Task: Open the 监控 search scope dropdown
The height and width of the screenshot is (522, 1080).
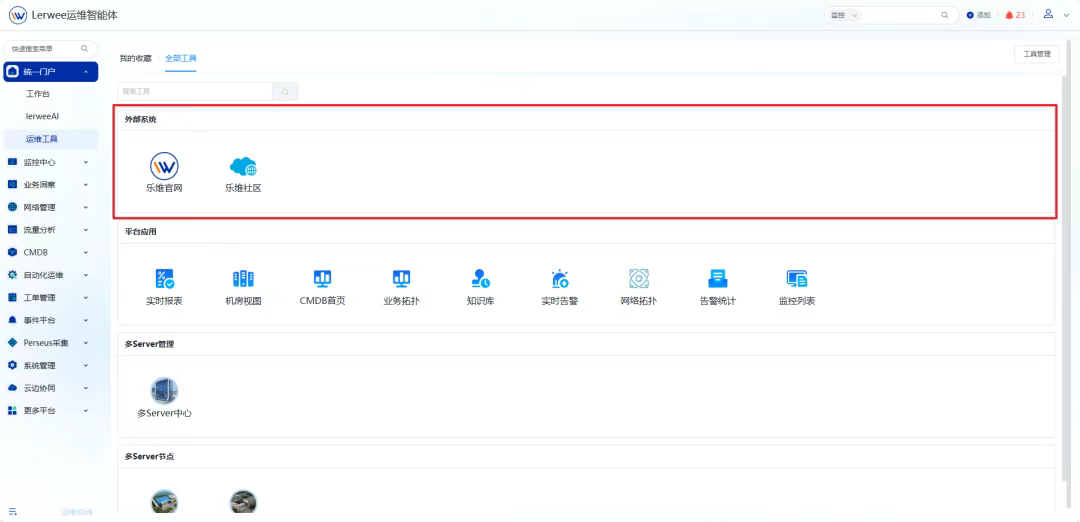Action: [845, 15]
